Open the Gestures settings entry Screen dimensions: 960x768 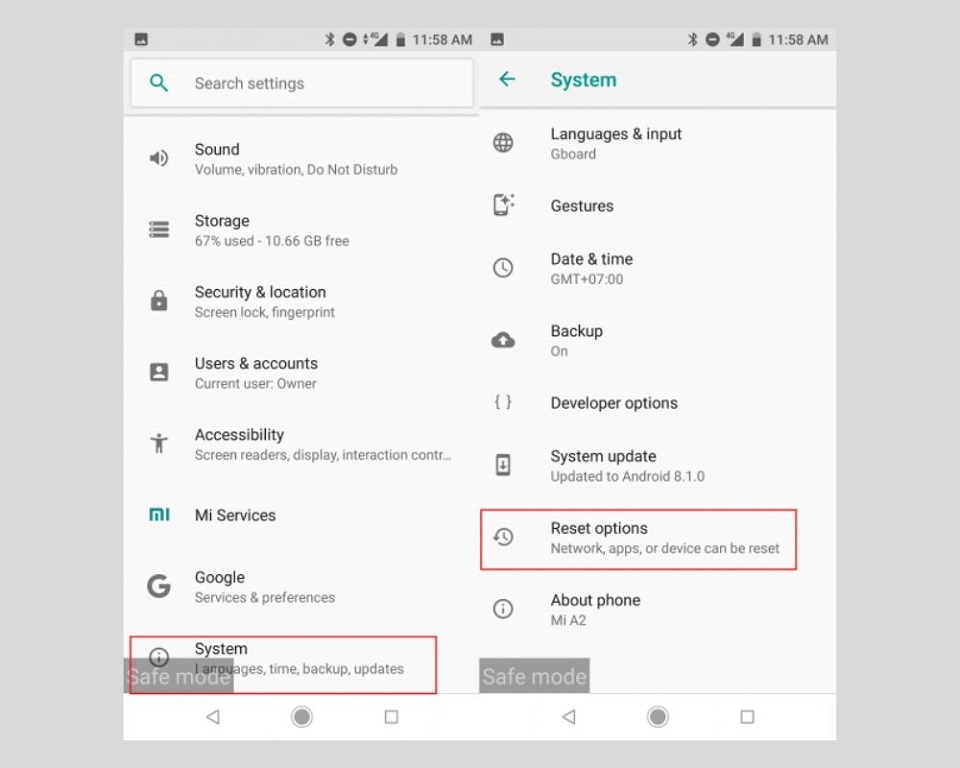[658, 206]
